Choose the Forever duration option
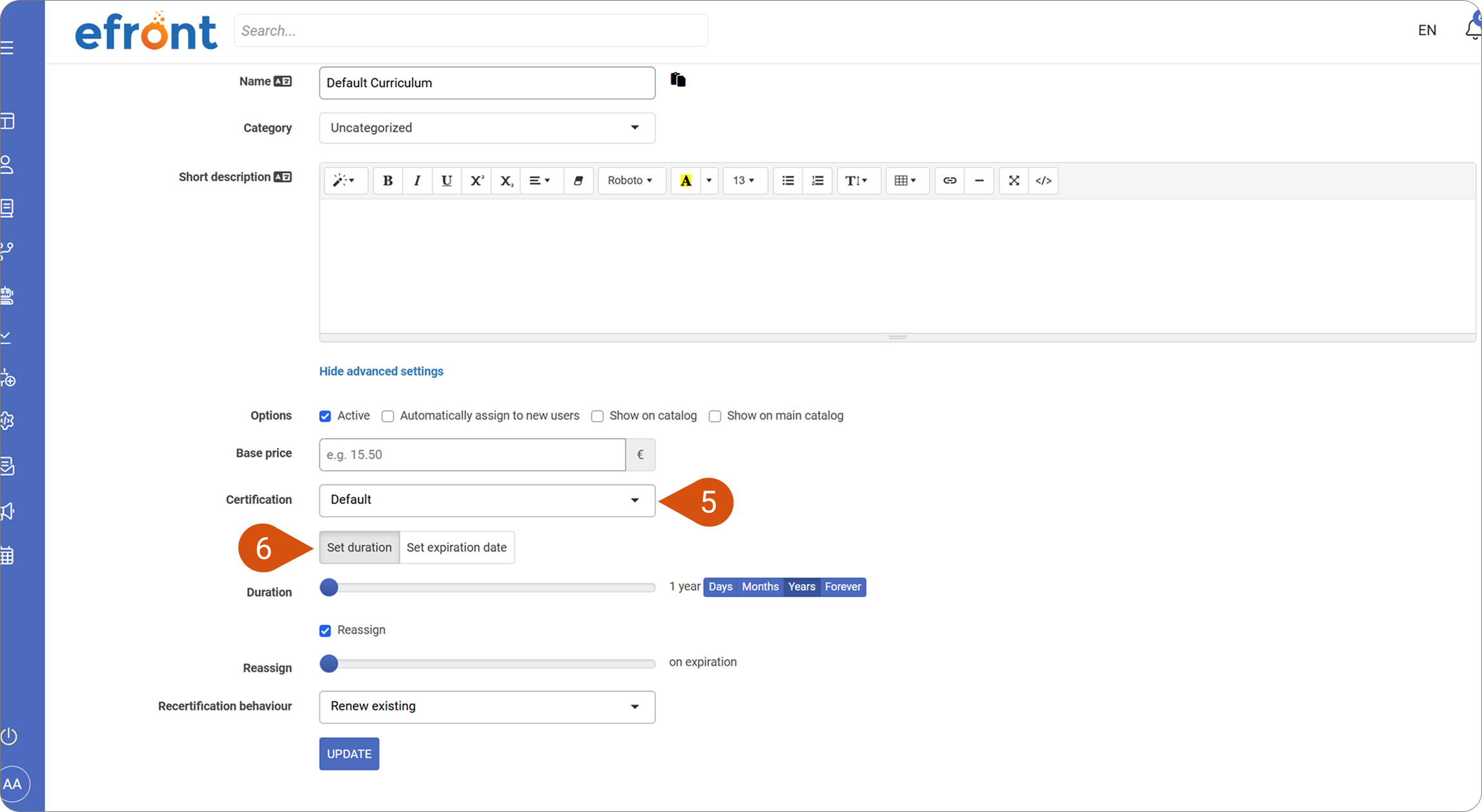Image resolution: width=1482 pixels, height=812 pixels. click(x=843, y=587)
